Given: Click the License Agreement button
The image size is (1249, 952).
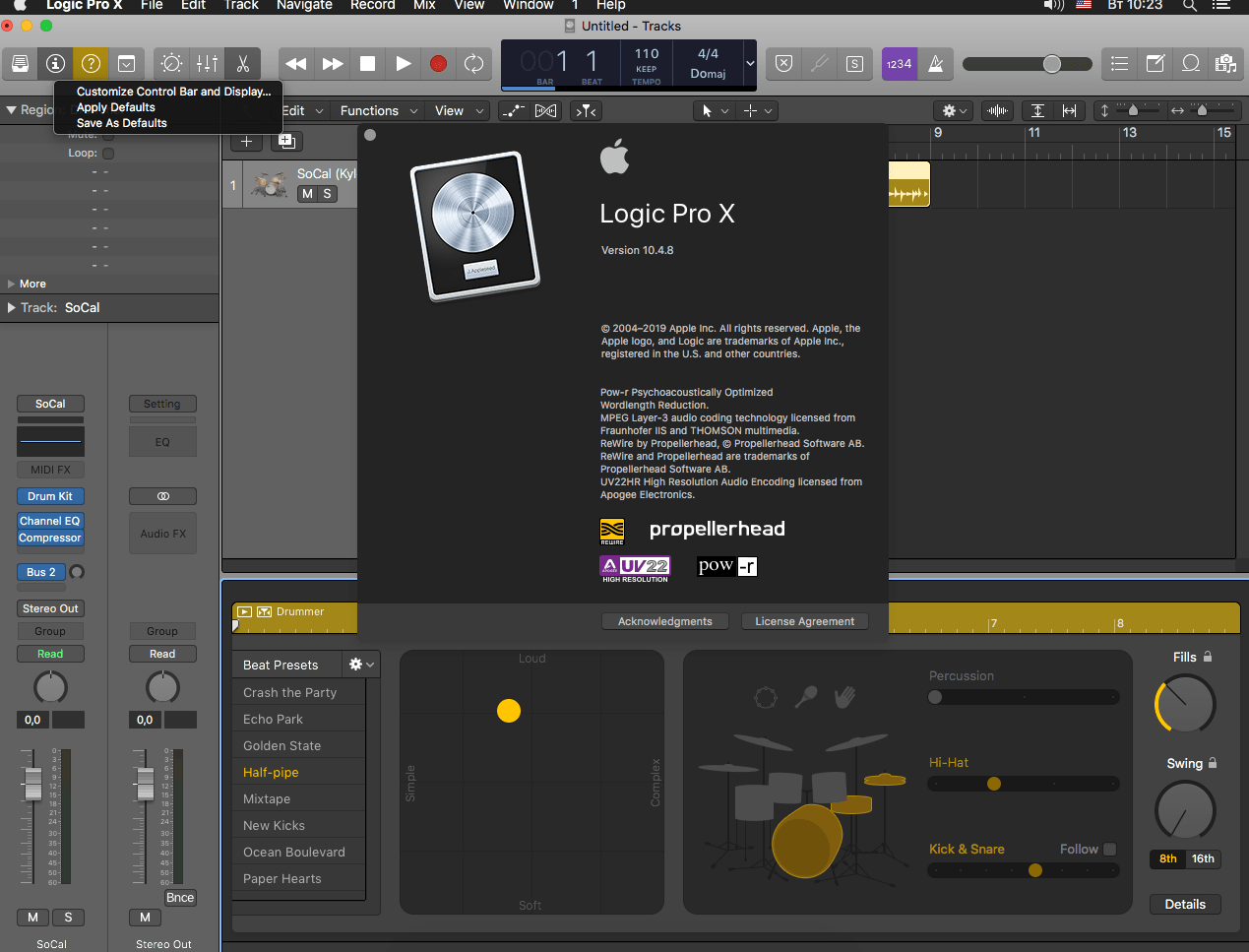Looking at the screenshot, I should (804, 620).
